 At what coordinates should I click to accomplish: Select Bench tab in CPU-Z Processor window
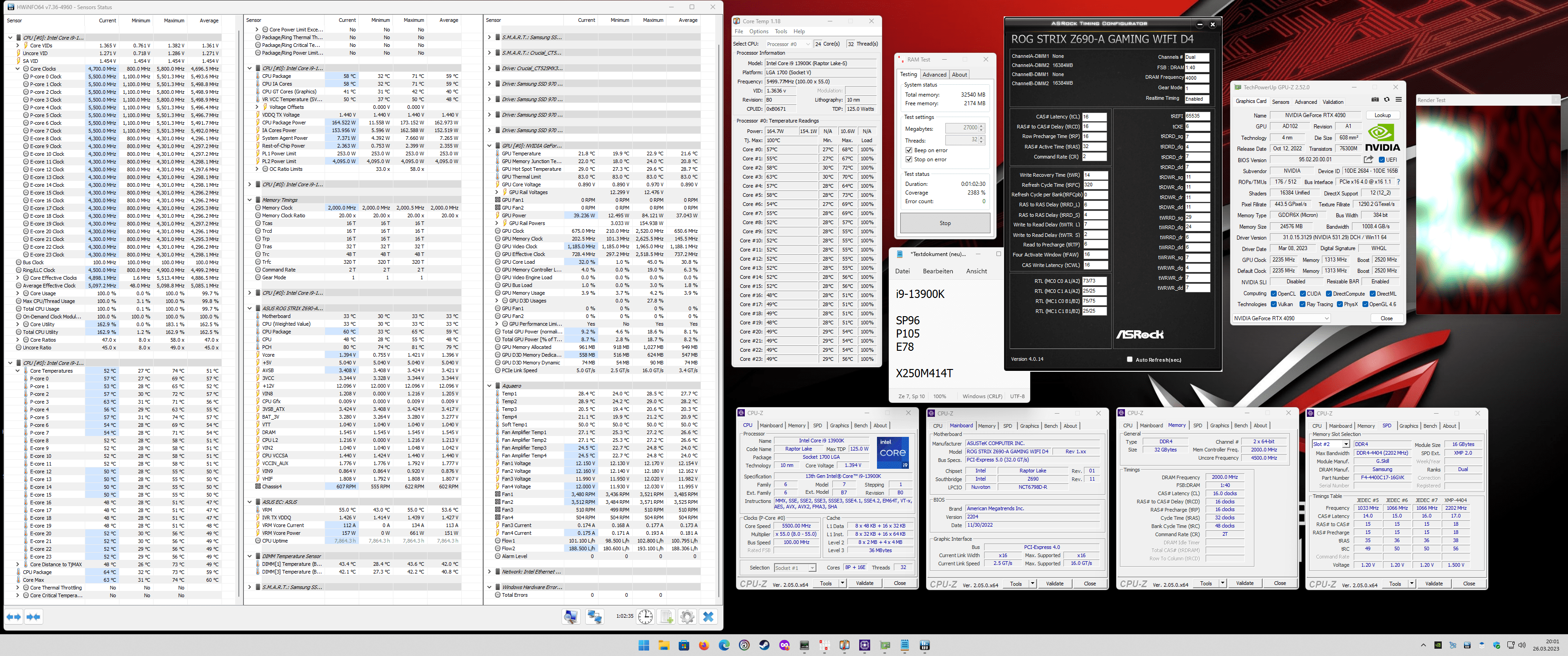tap(861, 425)
